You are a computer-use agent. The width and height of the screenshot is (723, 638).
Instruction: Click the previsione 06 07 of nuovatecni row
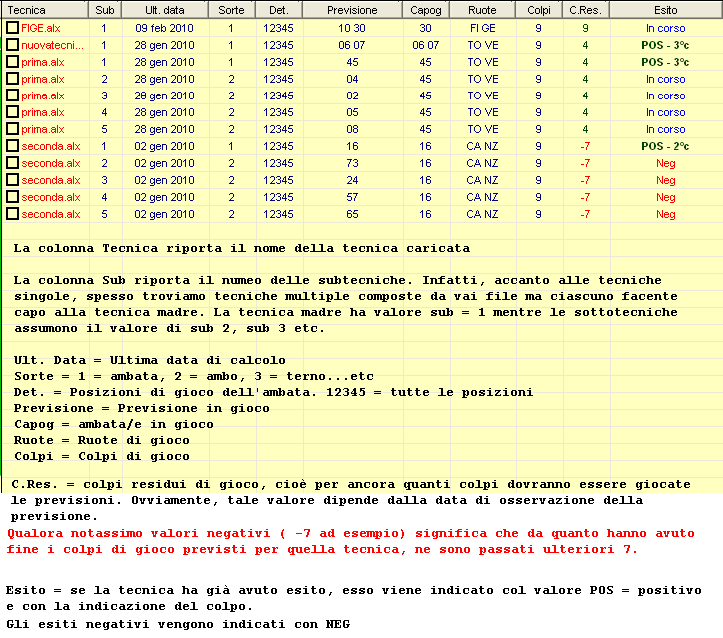coord(352,45)
